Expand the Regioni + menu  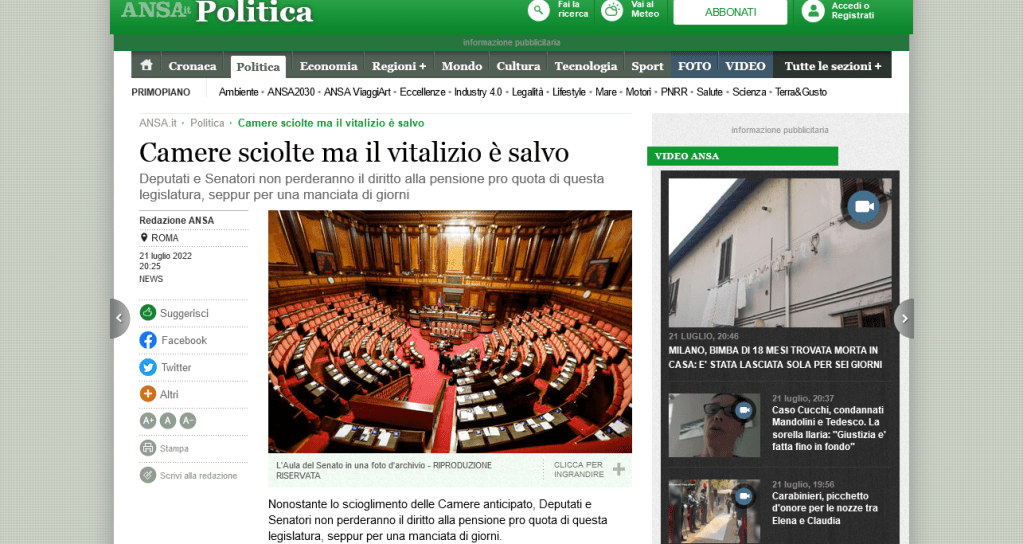coord(399,66)
